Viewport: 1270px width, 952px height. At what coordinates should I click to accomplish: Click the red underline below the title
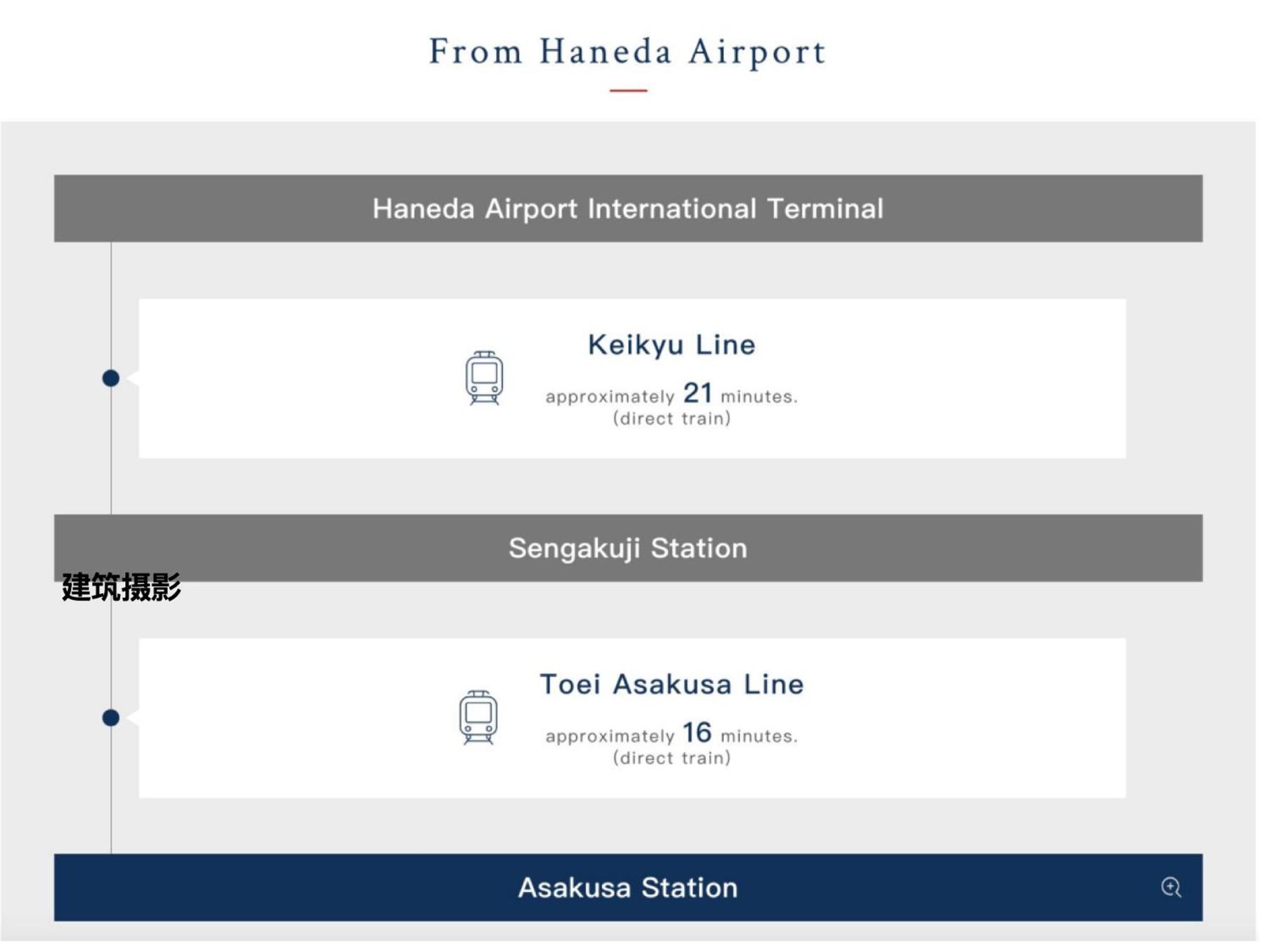tap(628, 91)
